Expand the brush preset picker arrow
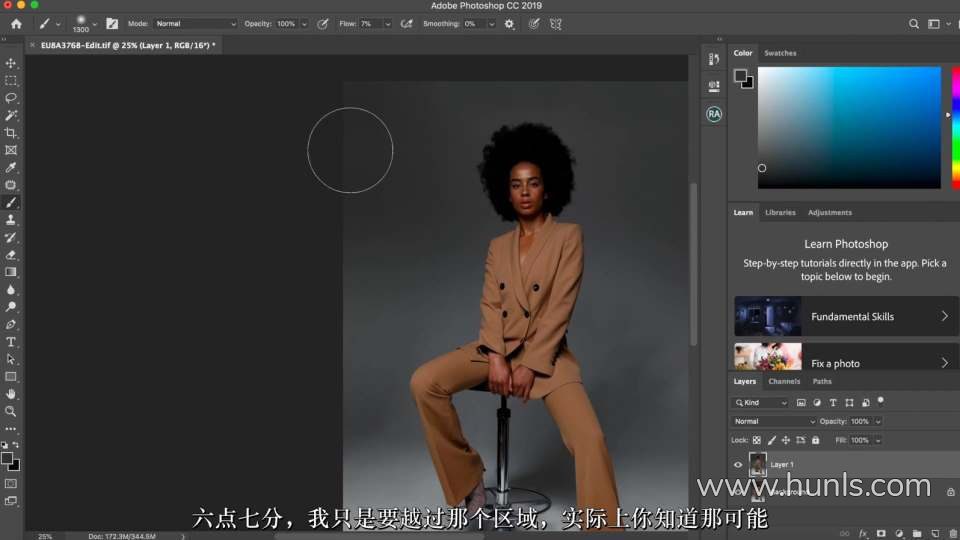 click(96, 23)
